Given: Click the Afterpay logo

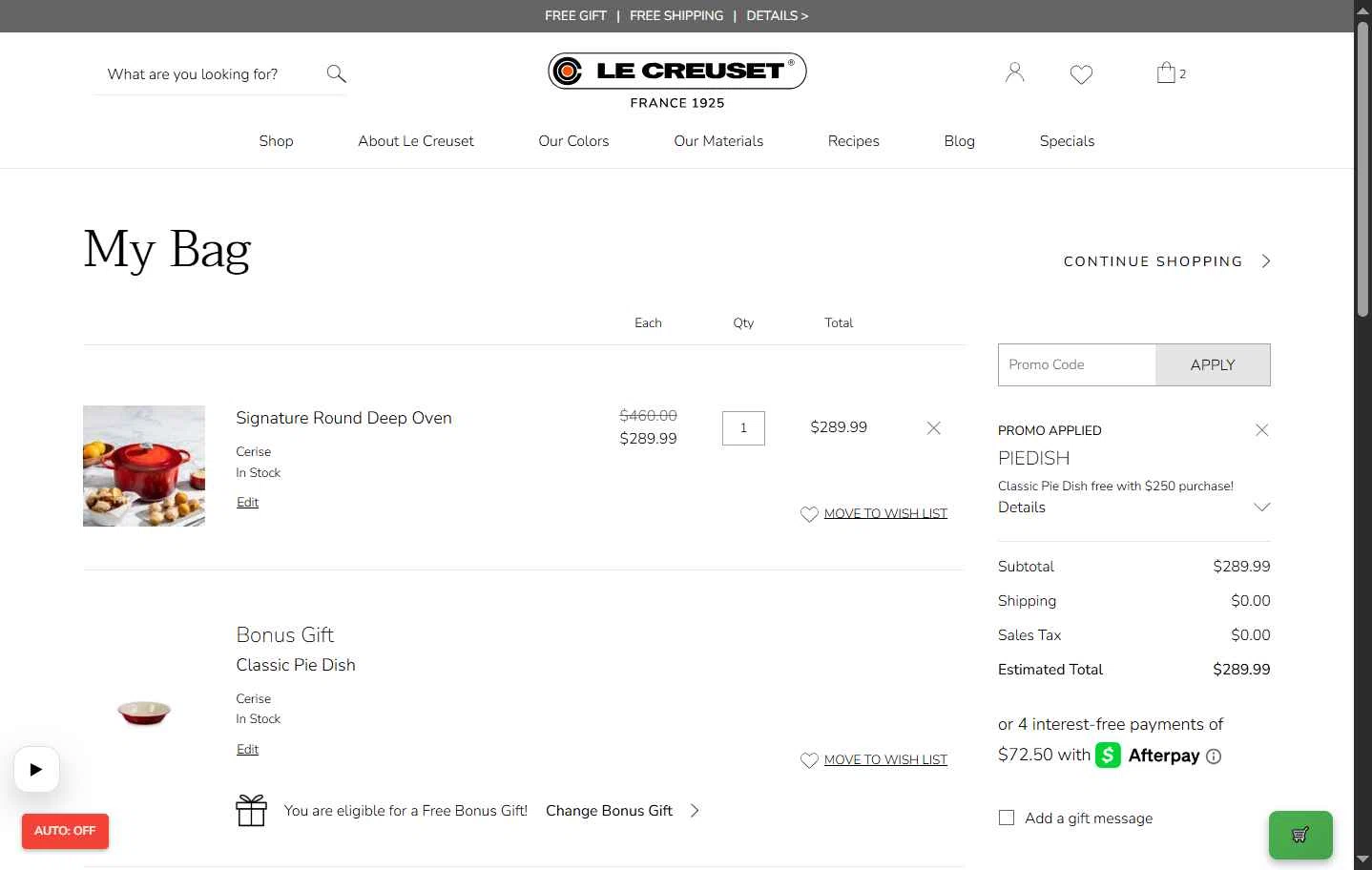Looking at the screenshot, I should pyautogui.click(x=1148, y=756).
